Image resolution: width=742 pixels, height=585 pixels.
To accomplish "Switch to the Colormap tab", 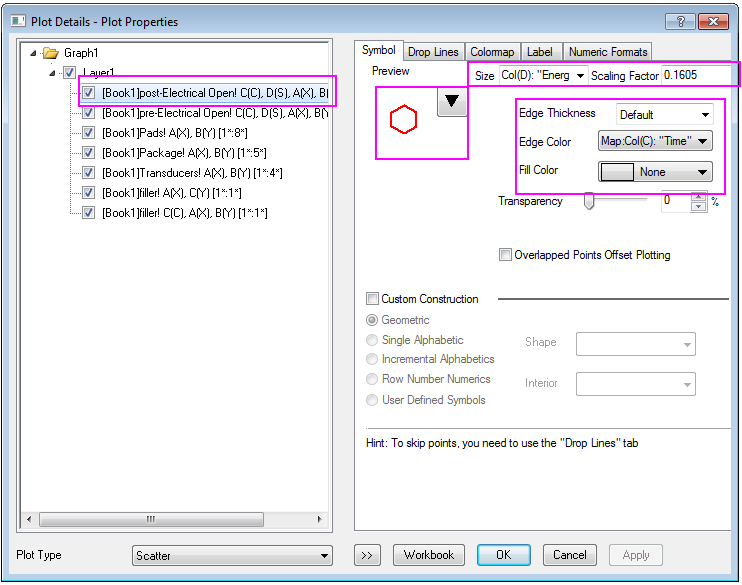I will (x=492, y=52).
